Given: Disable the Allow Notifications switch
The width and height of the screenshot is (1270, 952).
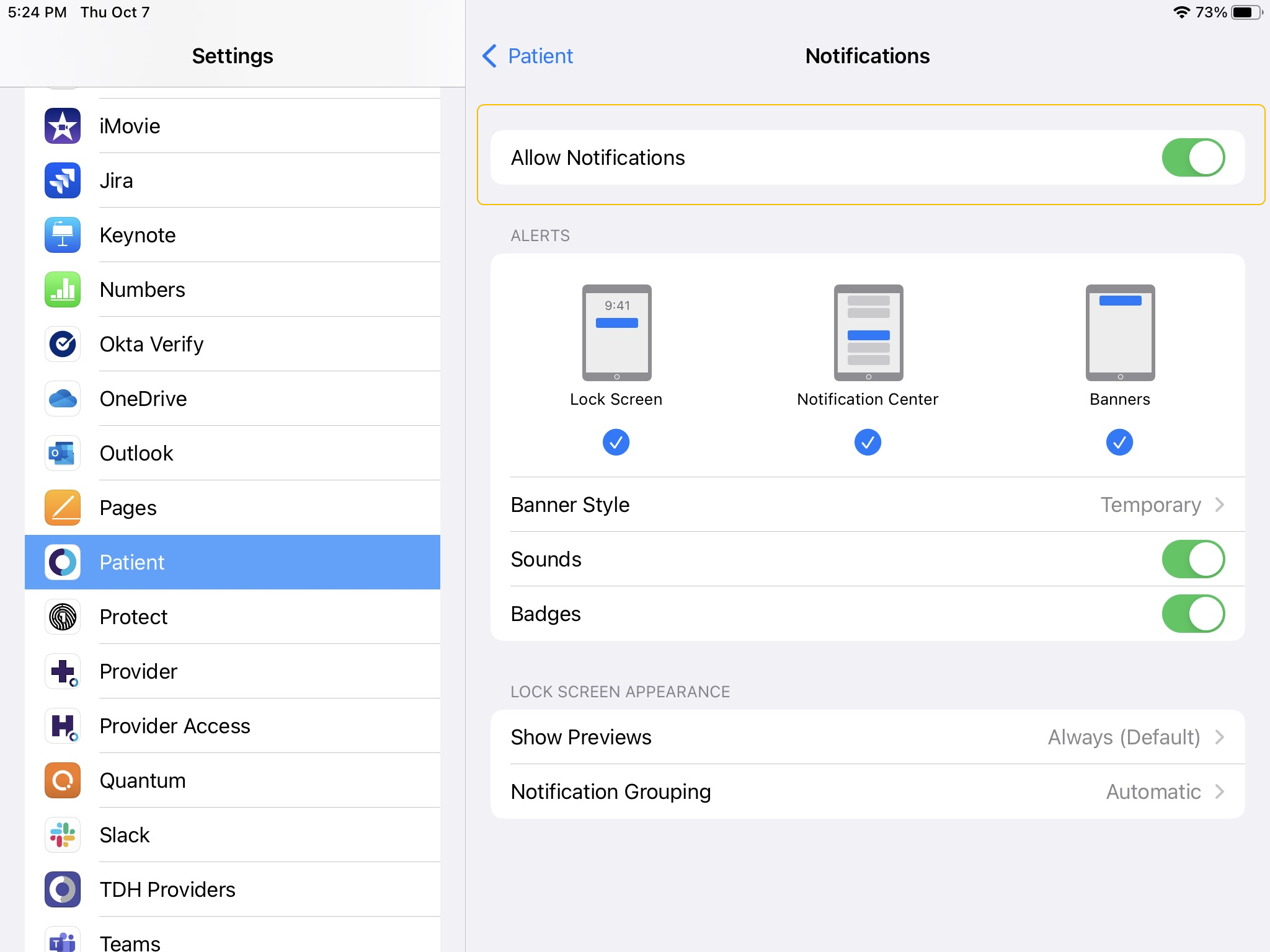Looking at the screenshot, I should (1192, 157).
